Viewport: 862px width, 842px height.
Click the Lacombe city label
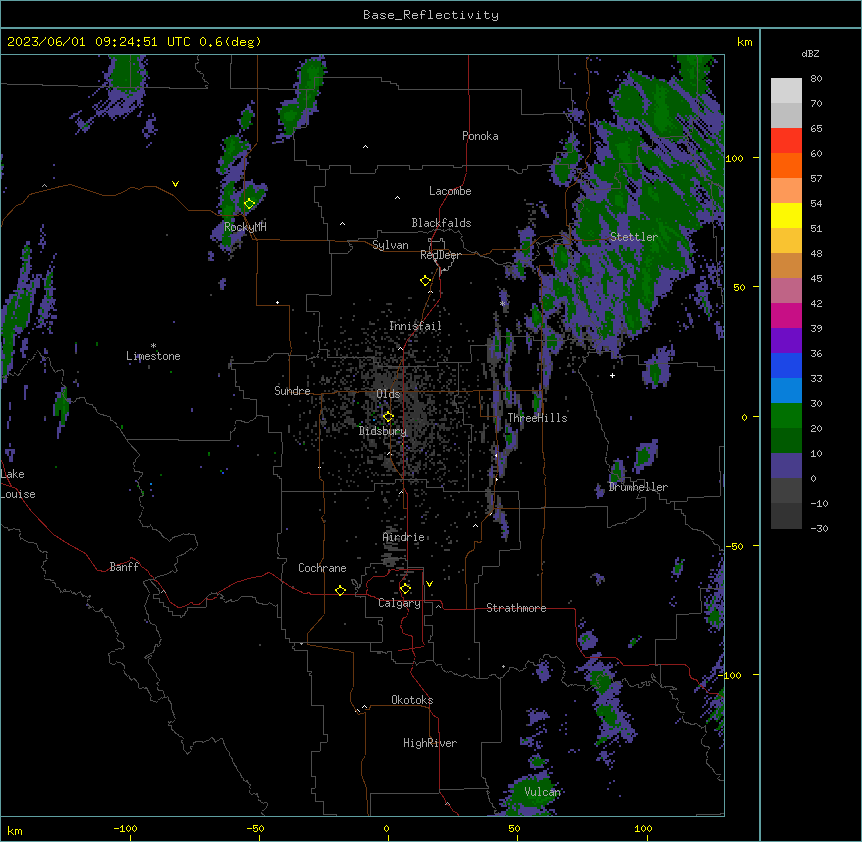click(x=450, y=191)
